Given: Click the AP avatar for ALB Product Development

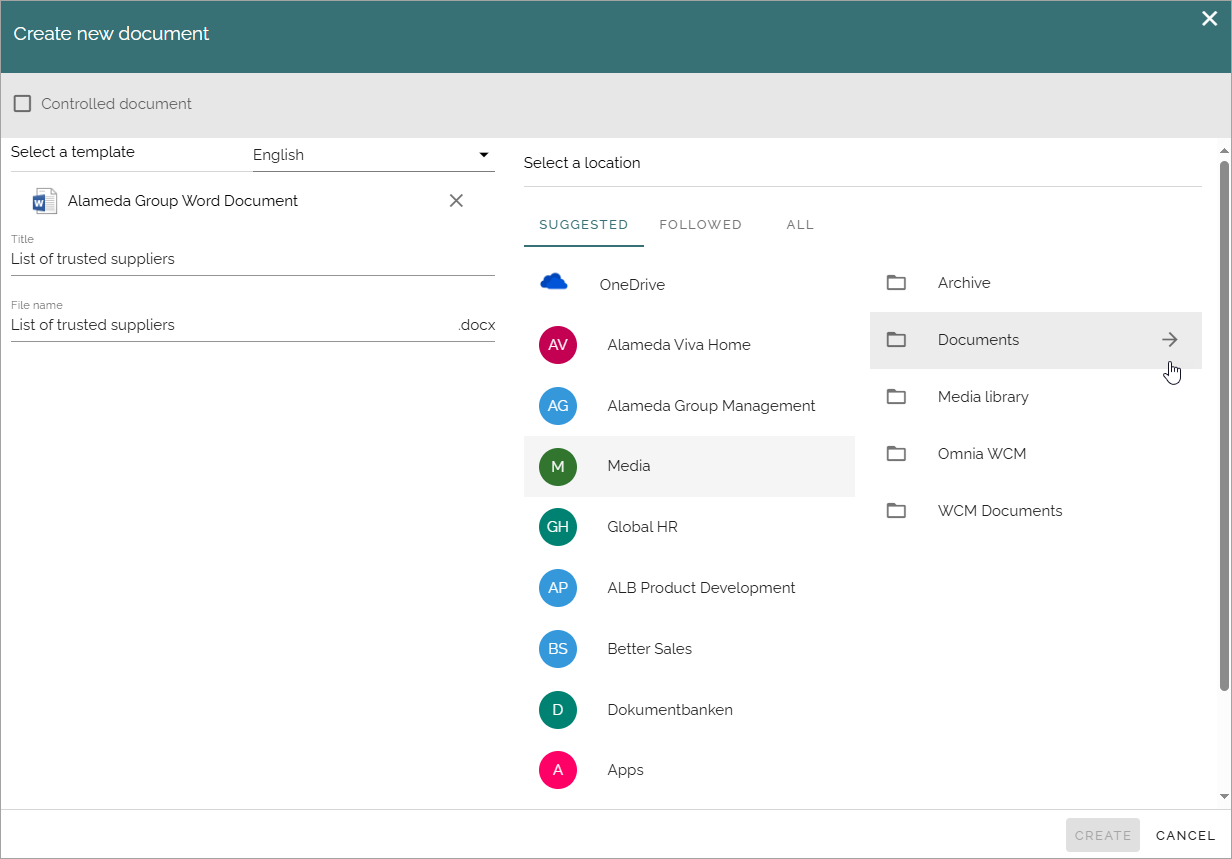Looking at the screenshot, I should [x=558, y=588].
